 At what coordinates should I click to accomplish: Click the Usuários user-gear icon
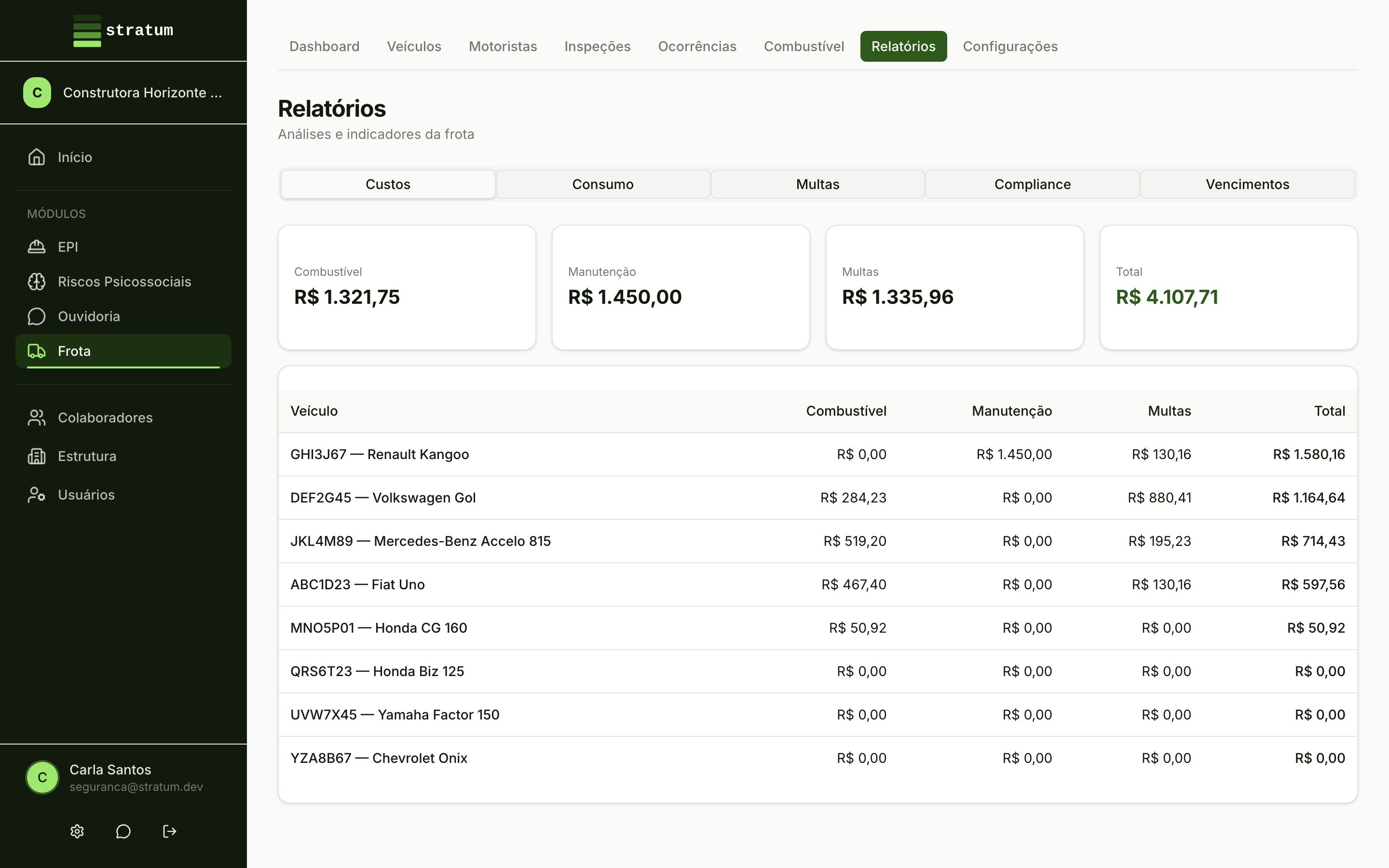[37, 494]
